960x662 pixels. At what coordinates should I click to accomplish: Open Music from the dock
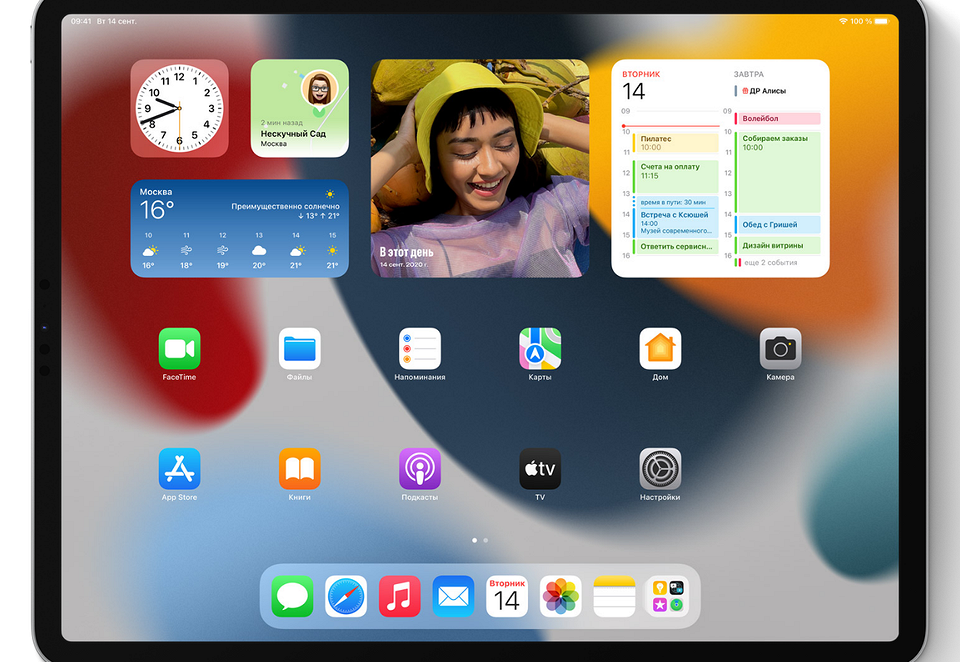(400, 596)
